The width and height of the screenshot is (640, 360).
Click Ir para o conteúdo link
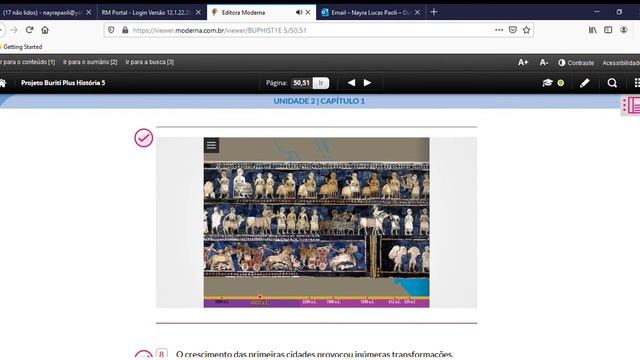point(28,62)
